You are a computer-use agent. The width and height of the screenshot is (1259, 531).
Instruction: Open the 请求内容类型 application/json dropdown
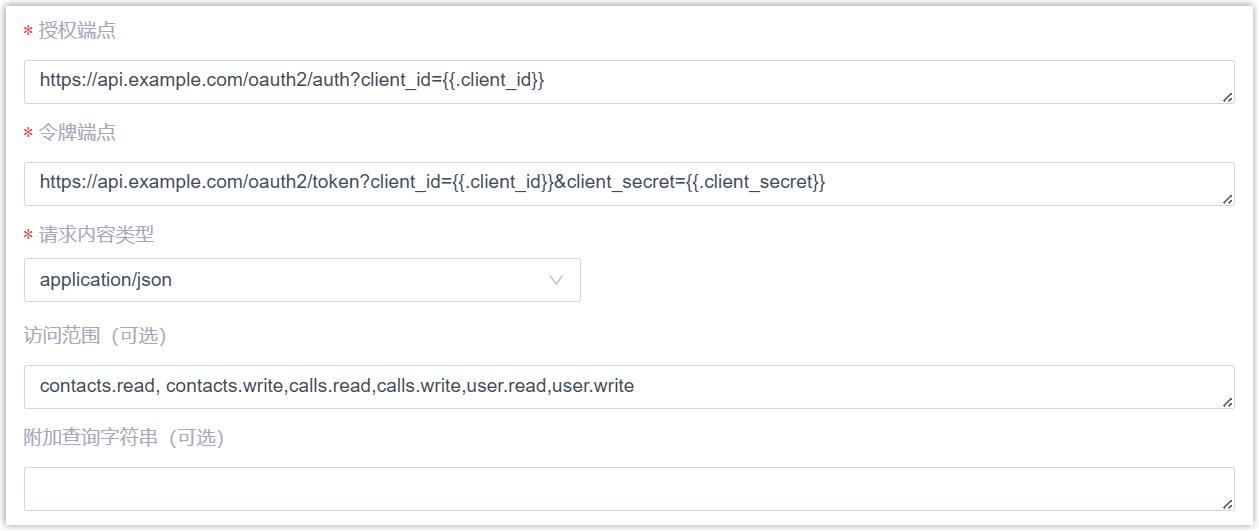(302, 280)
